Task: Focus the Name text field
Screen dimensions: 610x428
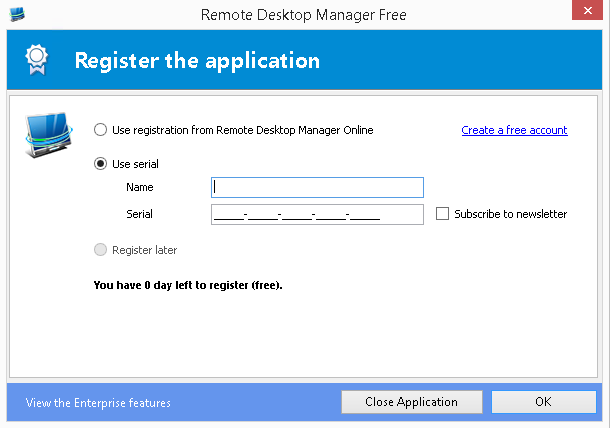Action: (317, 187)
